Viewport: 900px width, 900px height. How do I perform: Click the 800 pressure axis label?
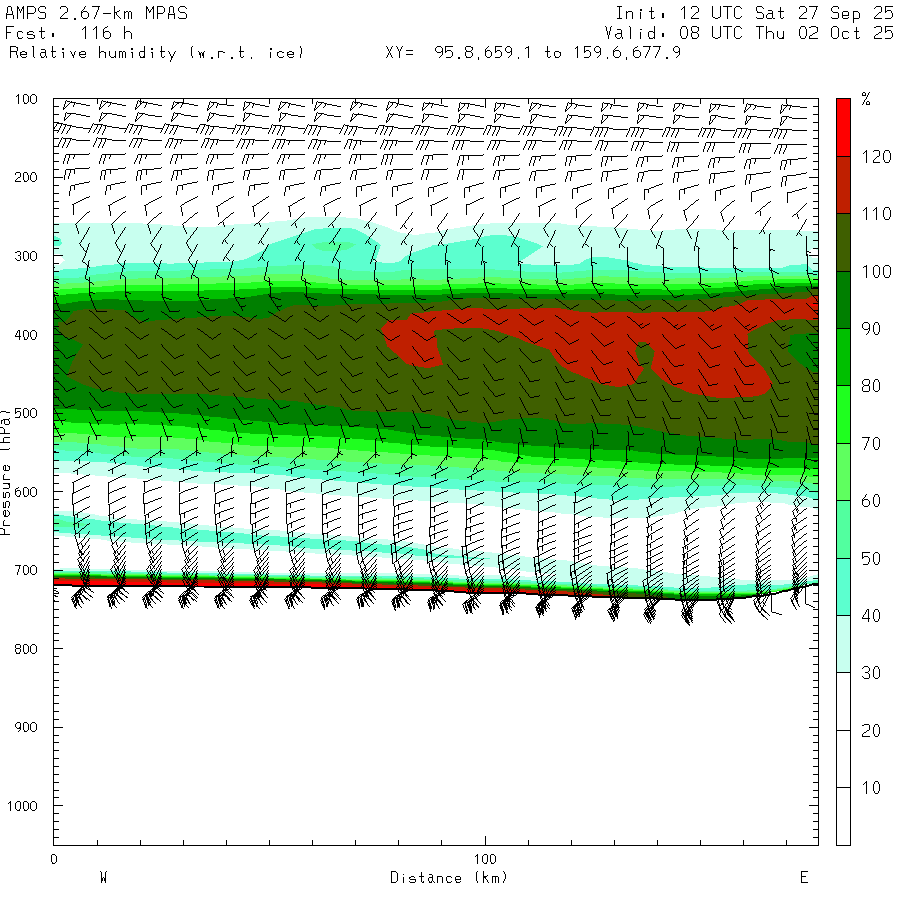tap(26, 649)
